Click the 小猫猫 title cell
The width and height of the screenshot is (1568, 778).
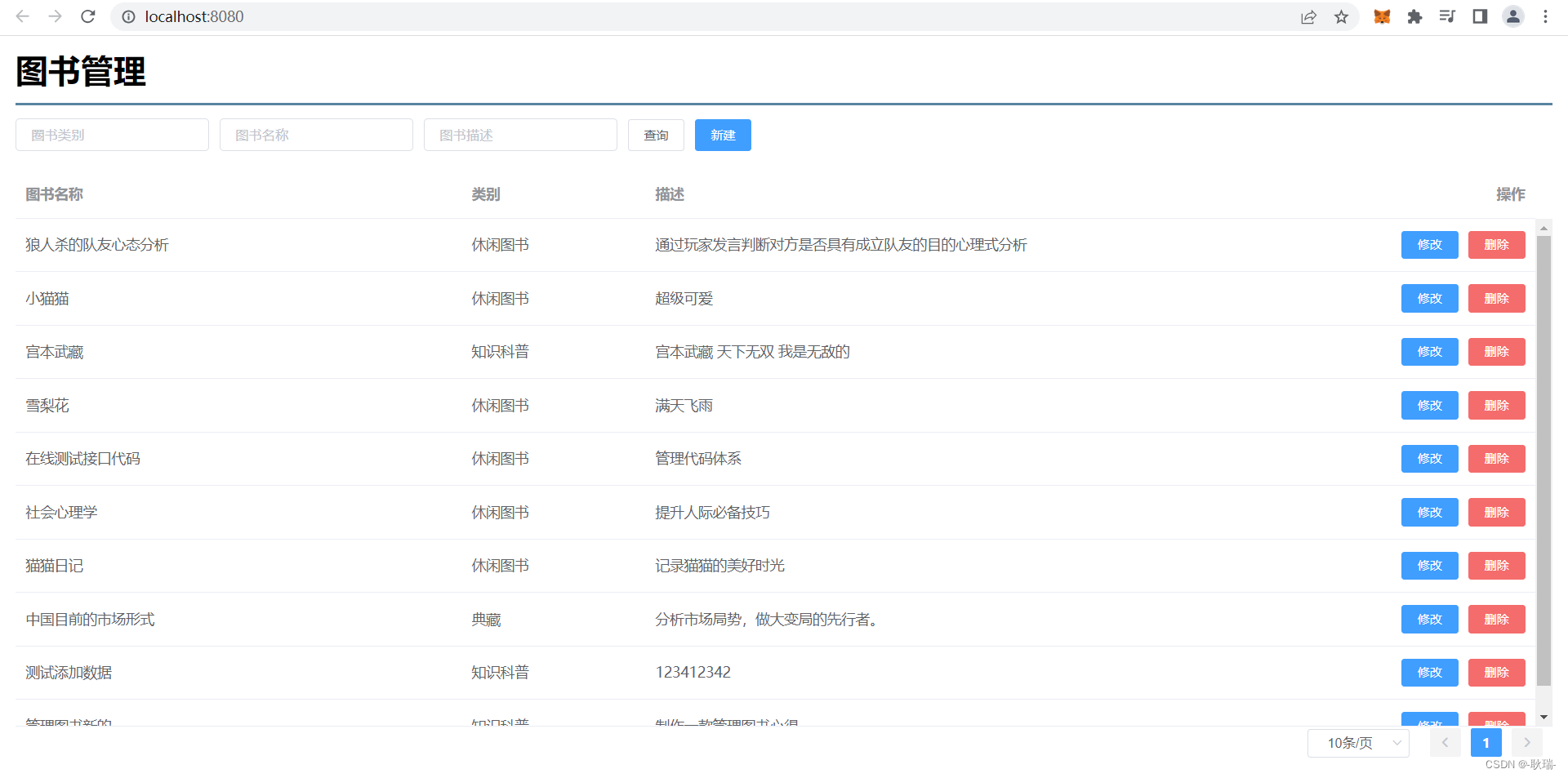point(47,298)
